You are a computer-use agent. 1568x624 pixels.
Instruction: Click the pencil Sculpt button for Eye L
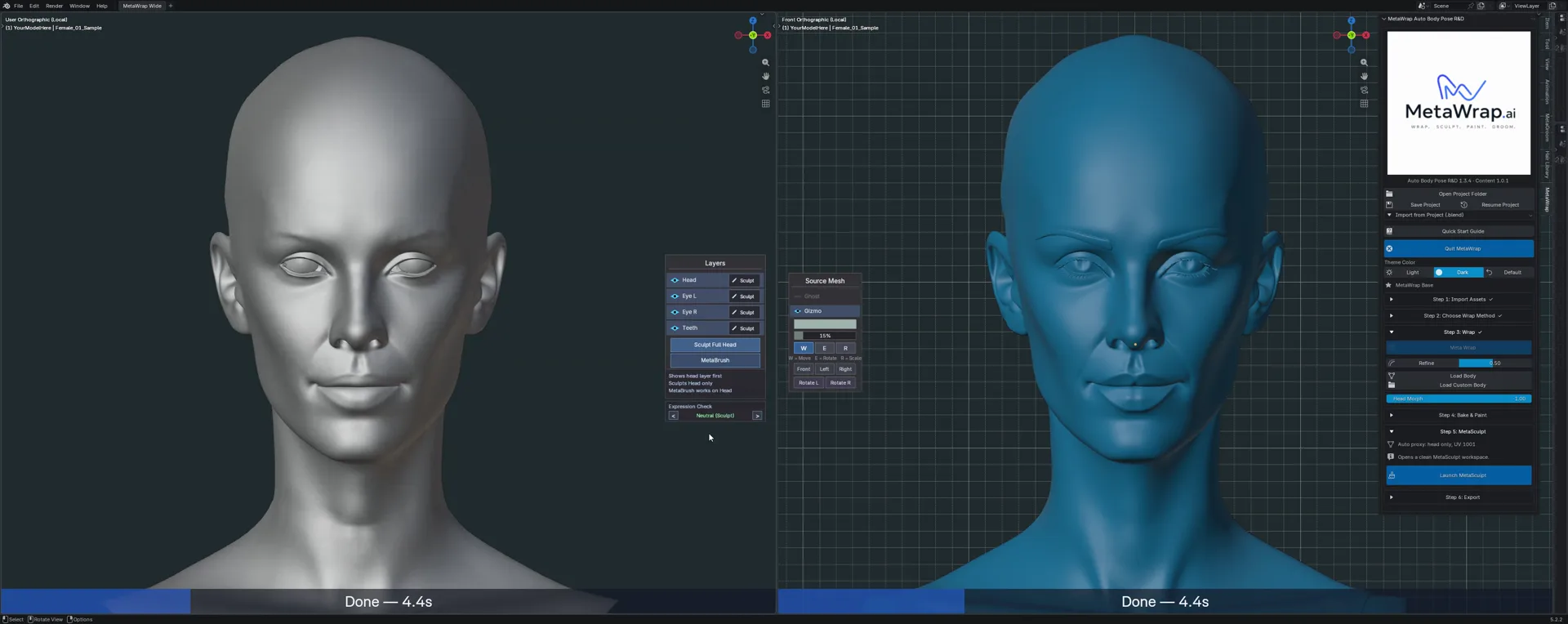click(744, 296)
